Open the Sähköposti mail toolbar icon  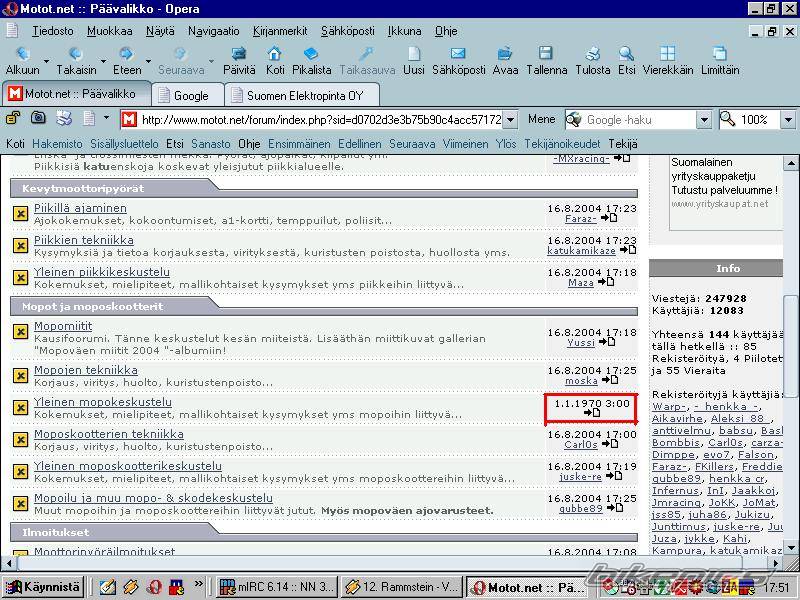click(x=458, y=54)
